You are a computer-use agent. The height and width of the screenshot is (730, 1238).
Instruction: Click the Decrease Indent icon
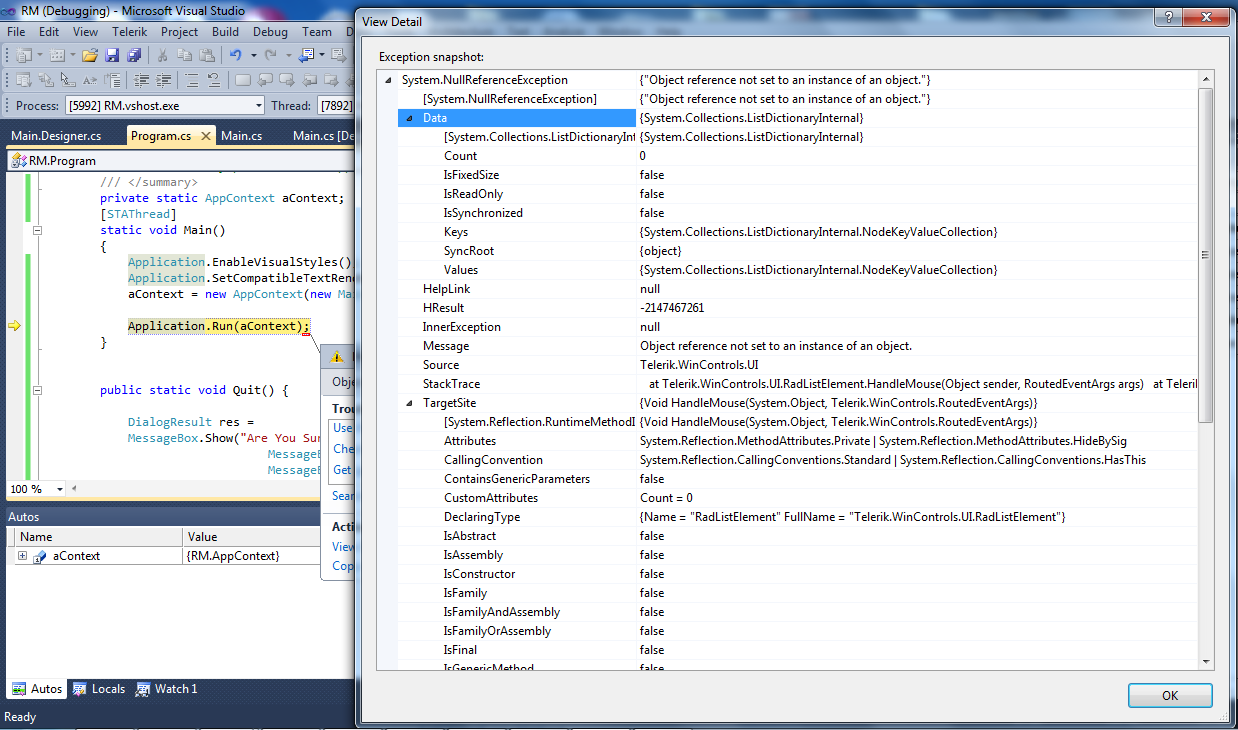(139, 81)
